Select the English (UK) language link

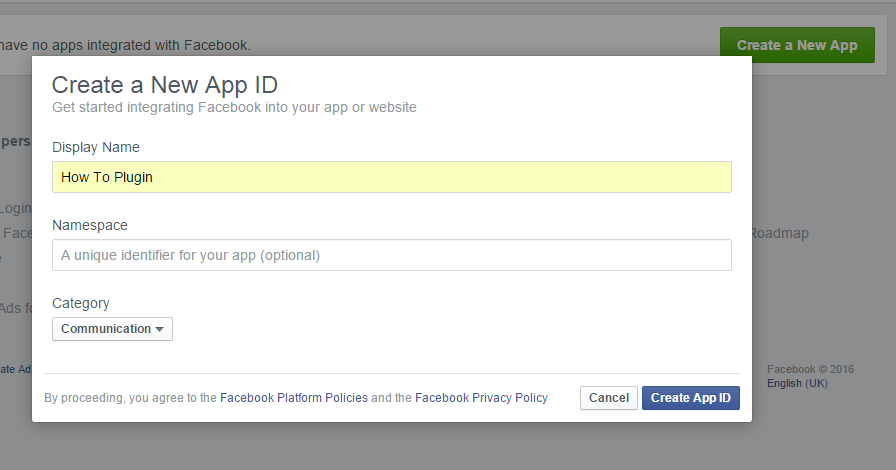click(797, 383)
